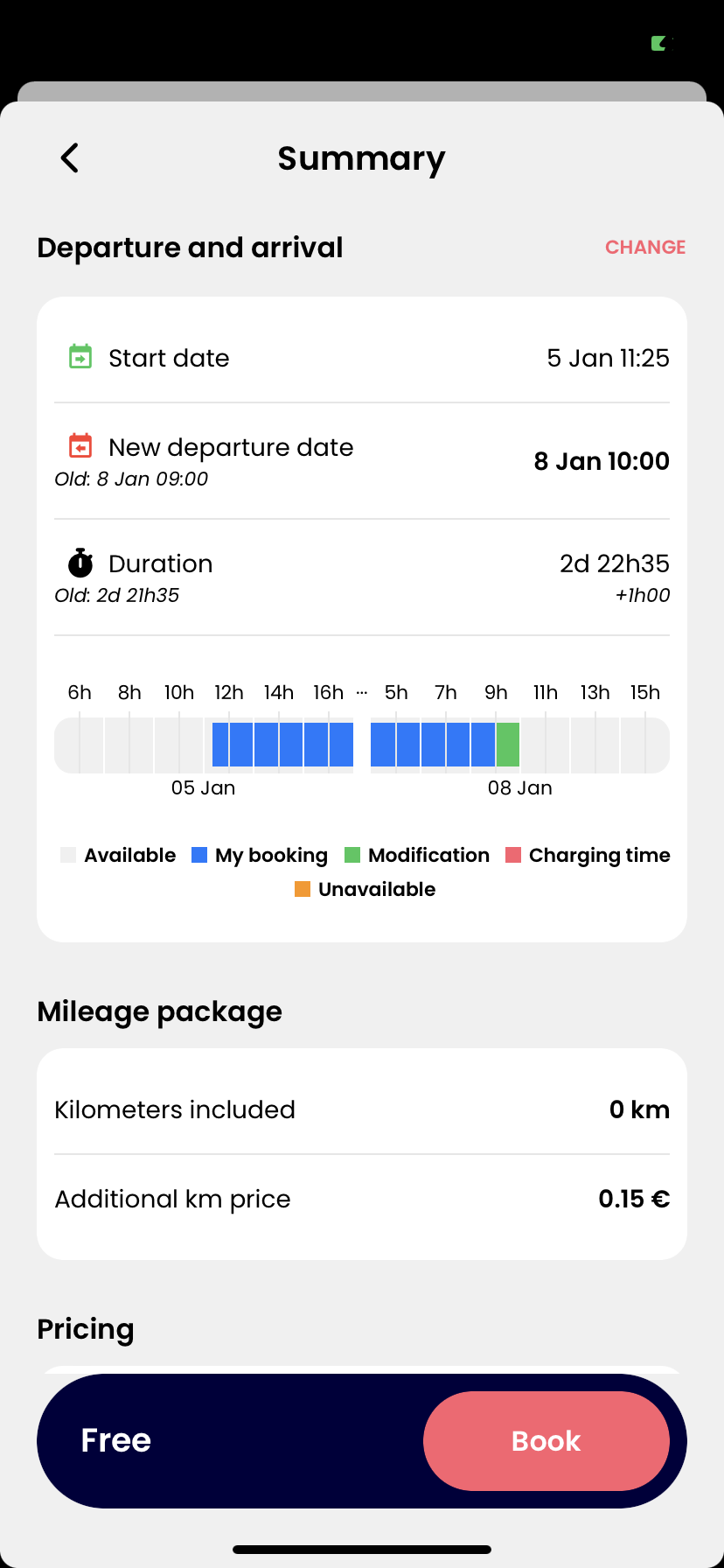The height and width of the screenshot is (1568, 724).
Task: Click the red Charging time legend swatch
Action: pos(513,855)
